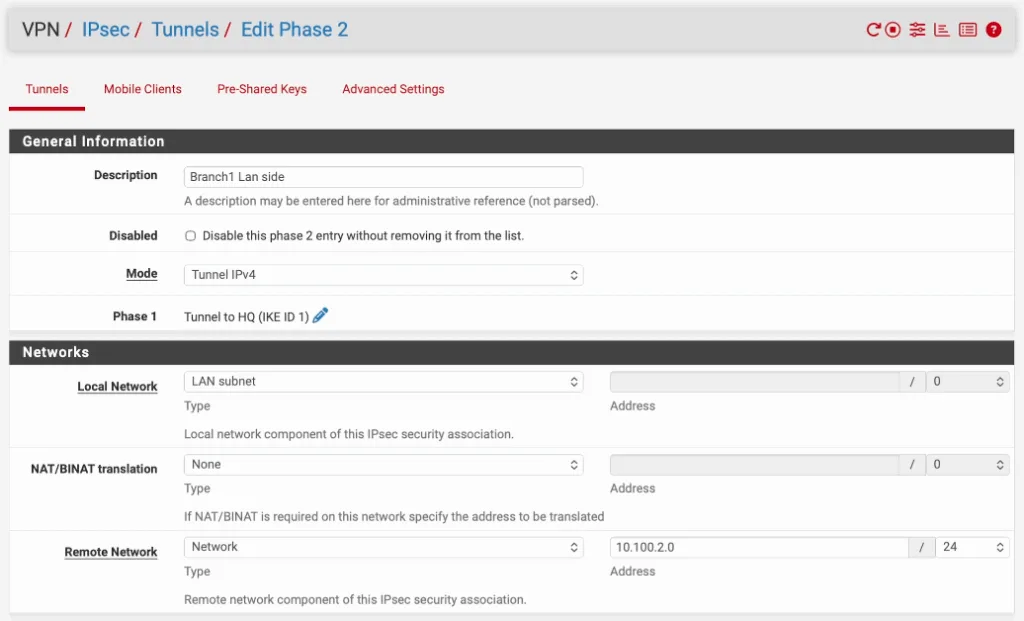1024x621 pixels.
Task: Change the Remote Network subnet mask 24 dropdown
Action: pyautogui.click(x=972, y=547)
